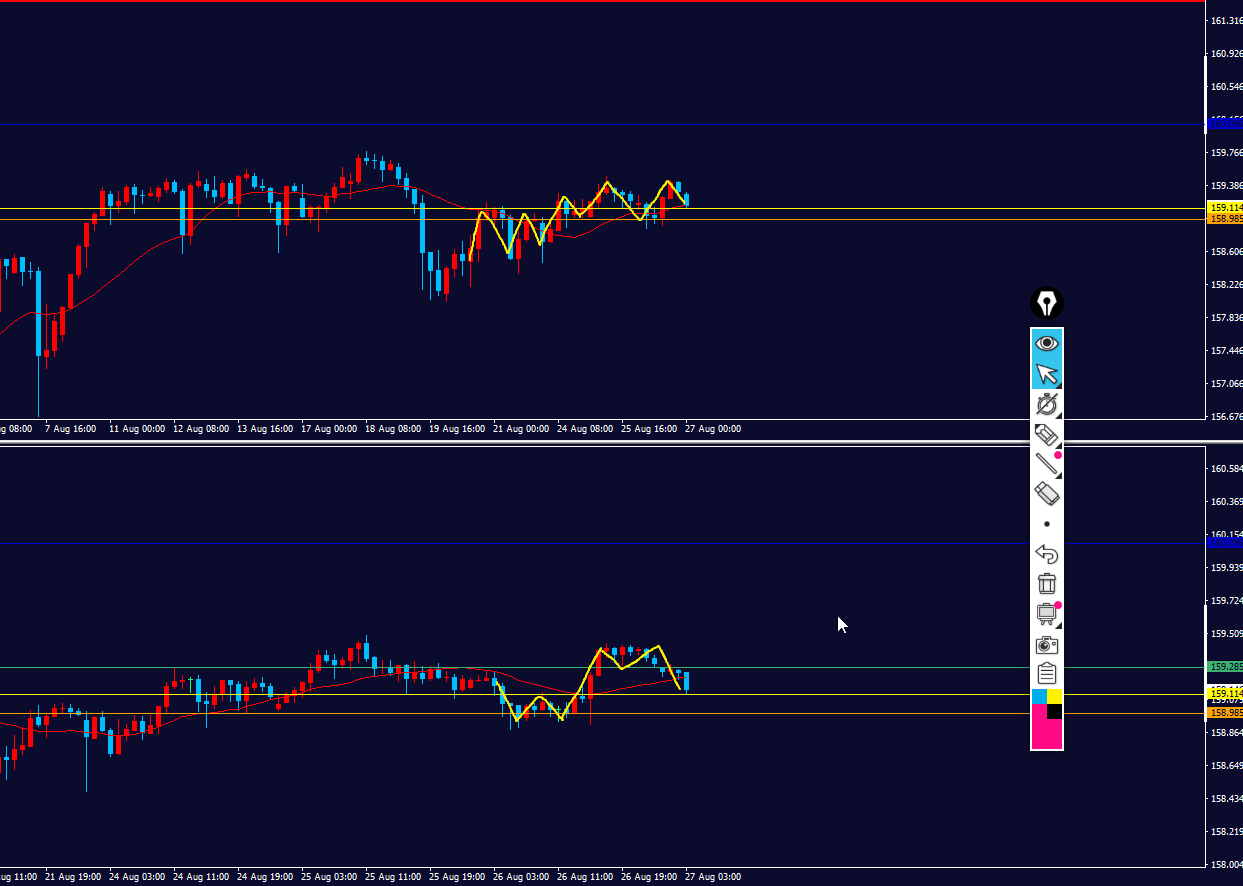Screen dimensions: 1243x886
Task: Expand the easel tool submenu corner
Action: point(1058,625)
